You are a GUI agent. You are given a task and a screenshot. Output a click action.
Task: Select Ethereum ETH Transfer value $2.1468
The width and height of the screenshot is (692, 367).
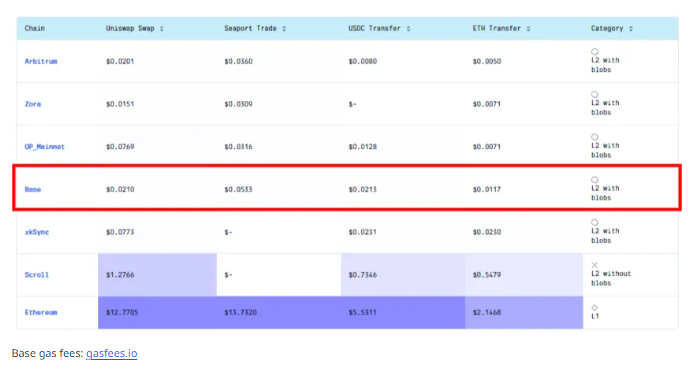tap(487, 313)
